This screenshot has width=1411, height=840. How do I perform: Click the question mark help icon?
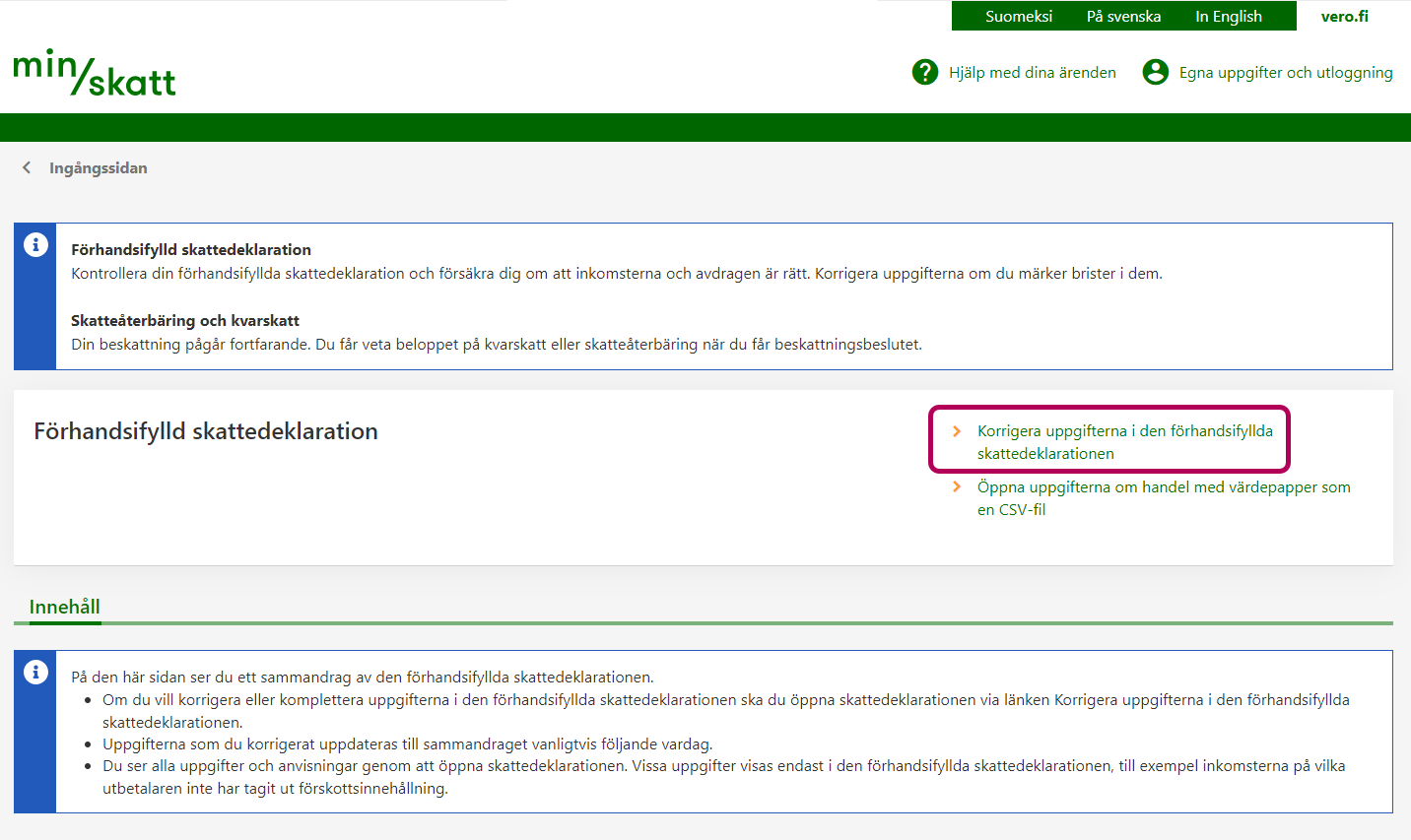point(925,72)
